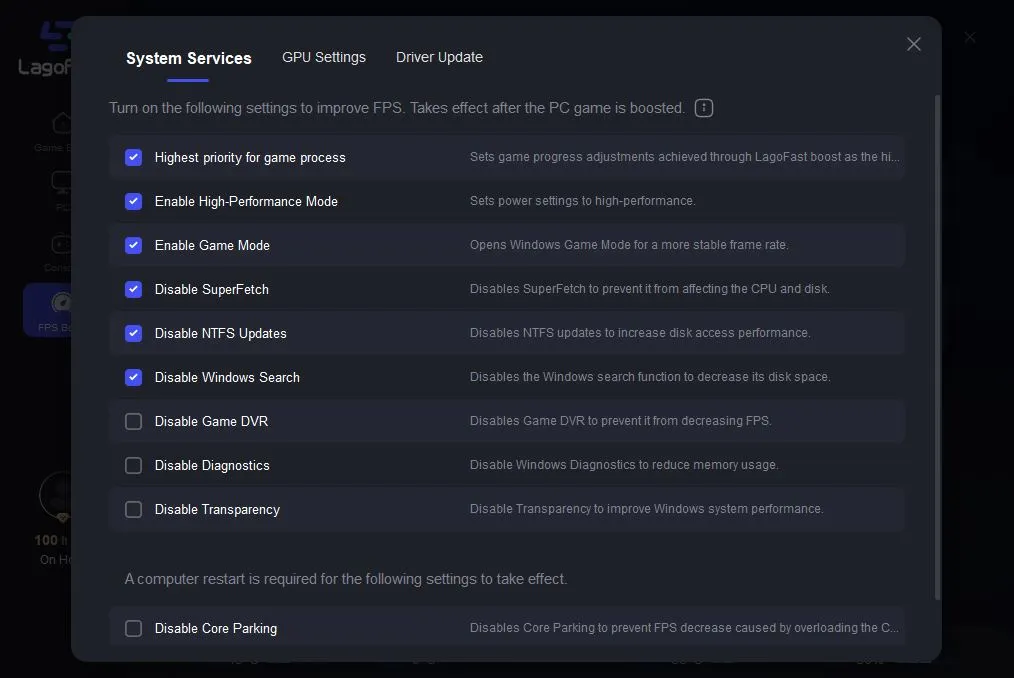The image size is (1014, 678).
Task: Open the Driver Update tab
Action: point(439,57)
